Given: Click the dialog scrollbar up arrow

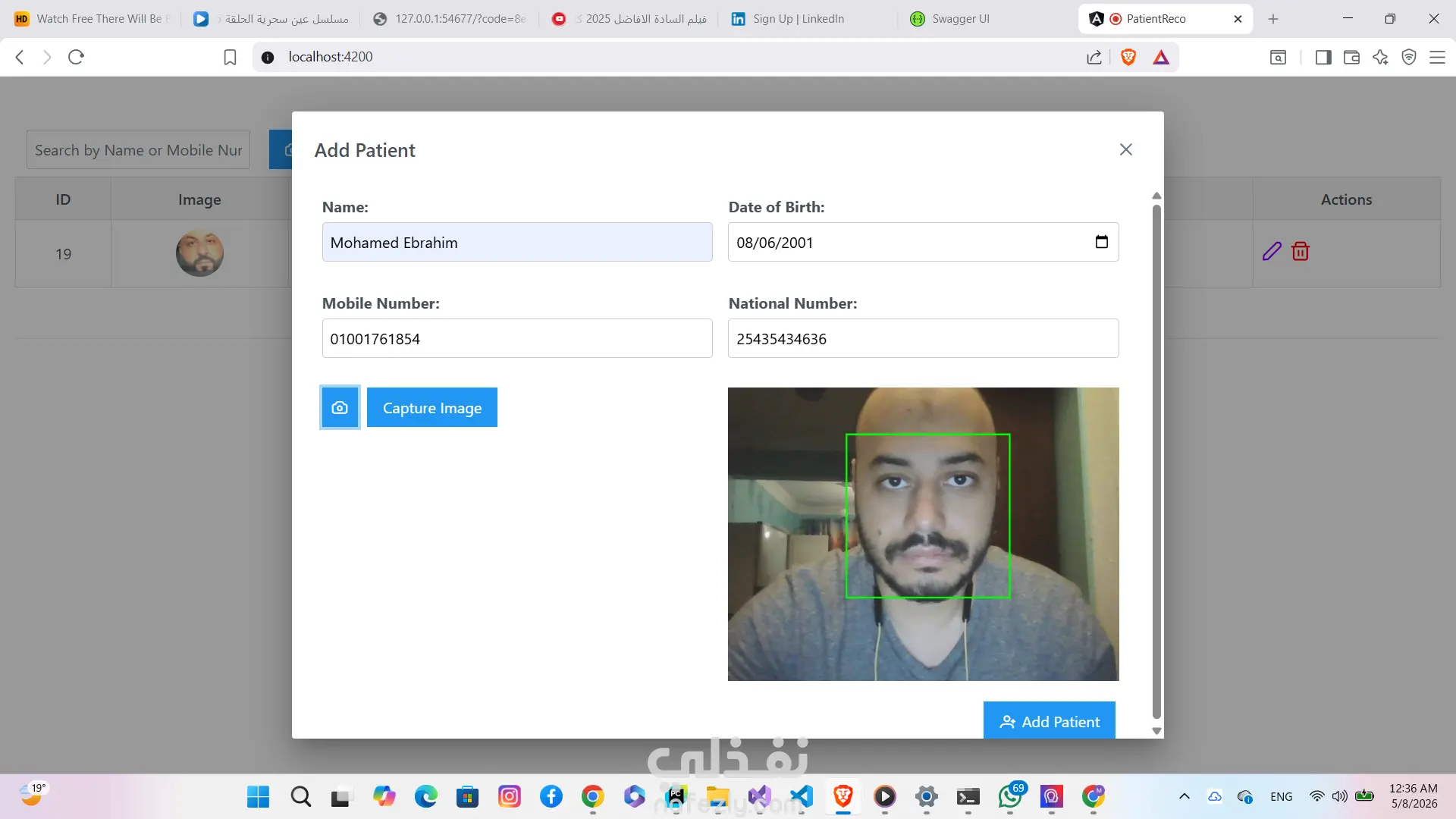Looking at the screenshot, I should [1156, 196].
